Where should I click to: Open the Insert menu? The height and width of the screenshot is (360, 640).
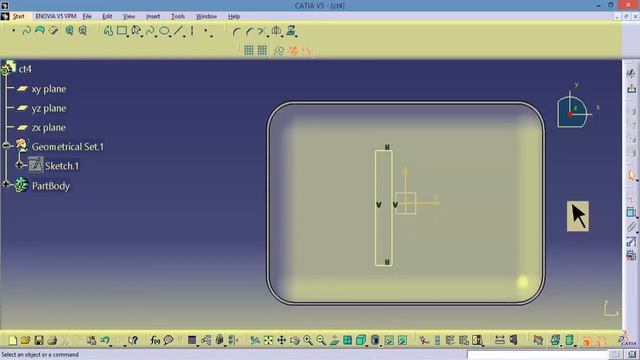point(153,16)
